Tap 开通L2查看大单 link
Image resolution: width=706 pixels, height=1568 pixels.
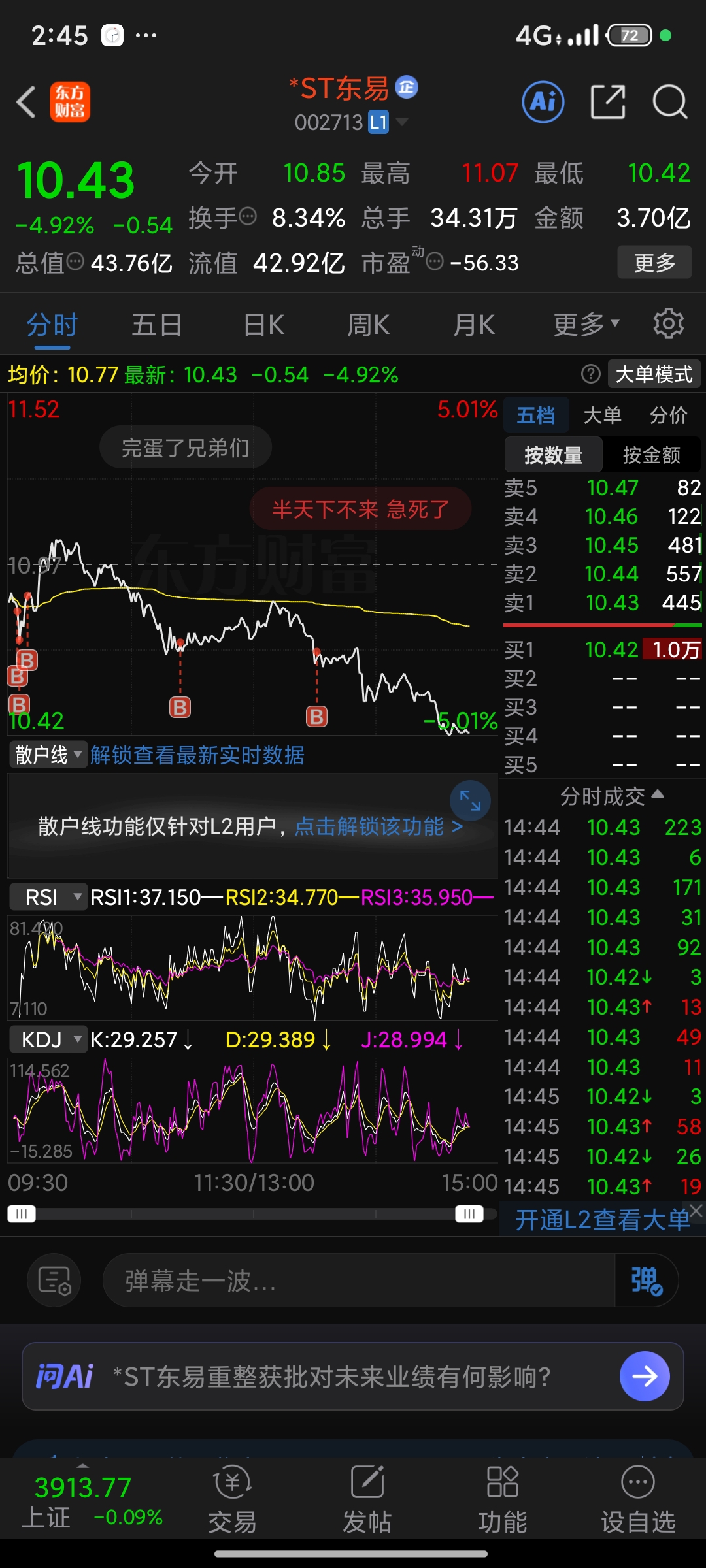(x=602, y=1219)
